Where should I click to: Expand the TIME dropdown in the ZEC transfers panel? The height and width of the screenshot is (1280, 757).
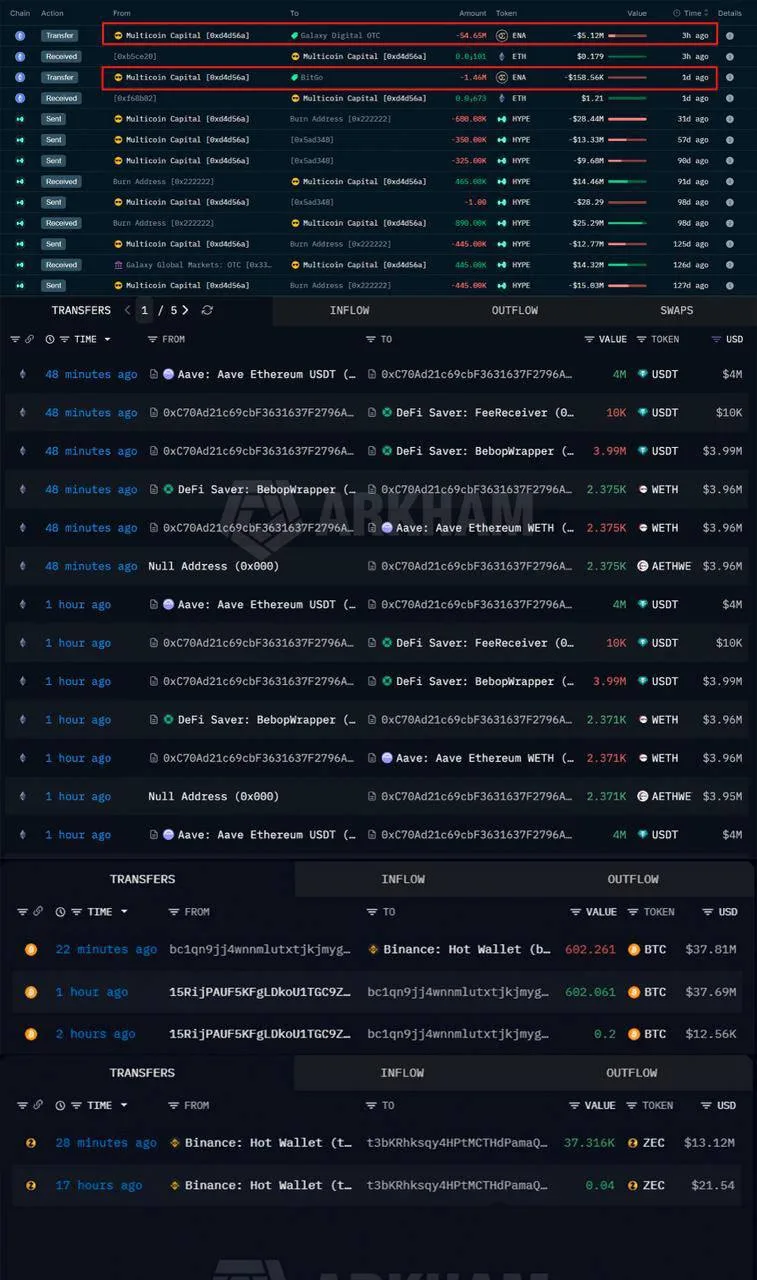coord(100,1105)
